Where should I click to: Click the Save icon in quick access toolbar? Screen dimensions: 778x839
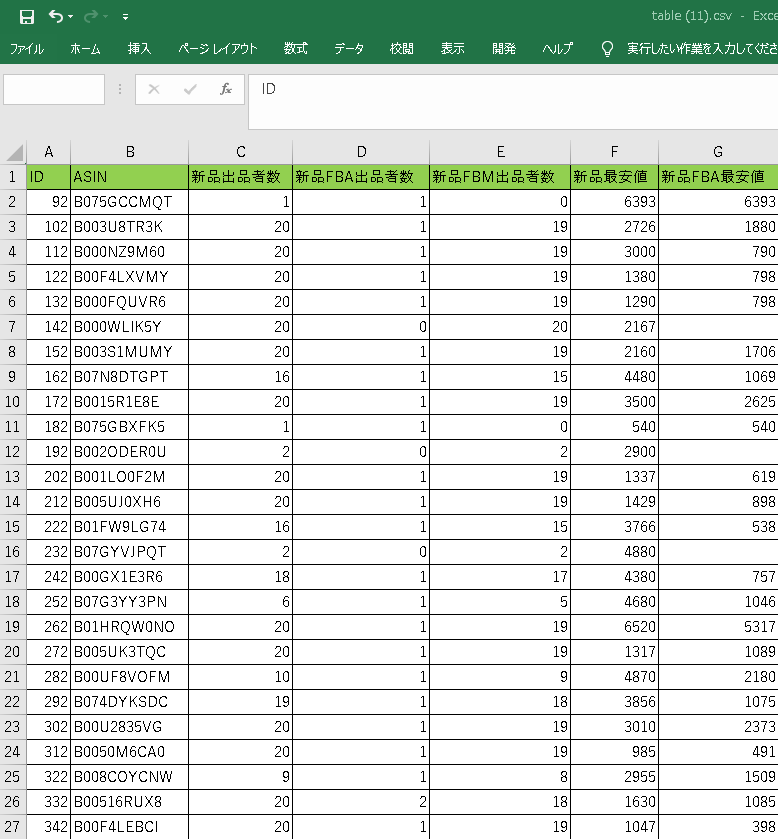coord(27,17)
